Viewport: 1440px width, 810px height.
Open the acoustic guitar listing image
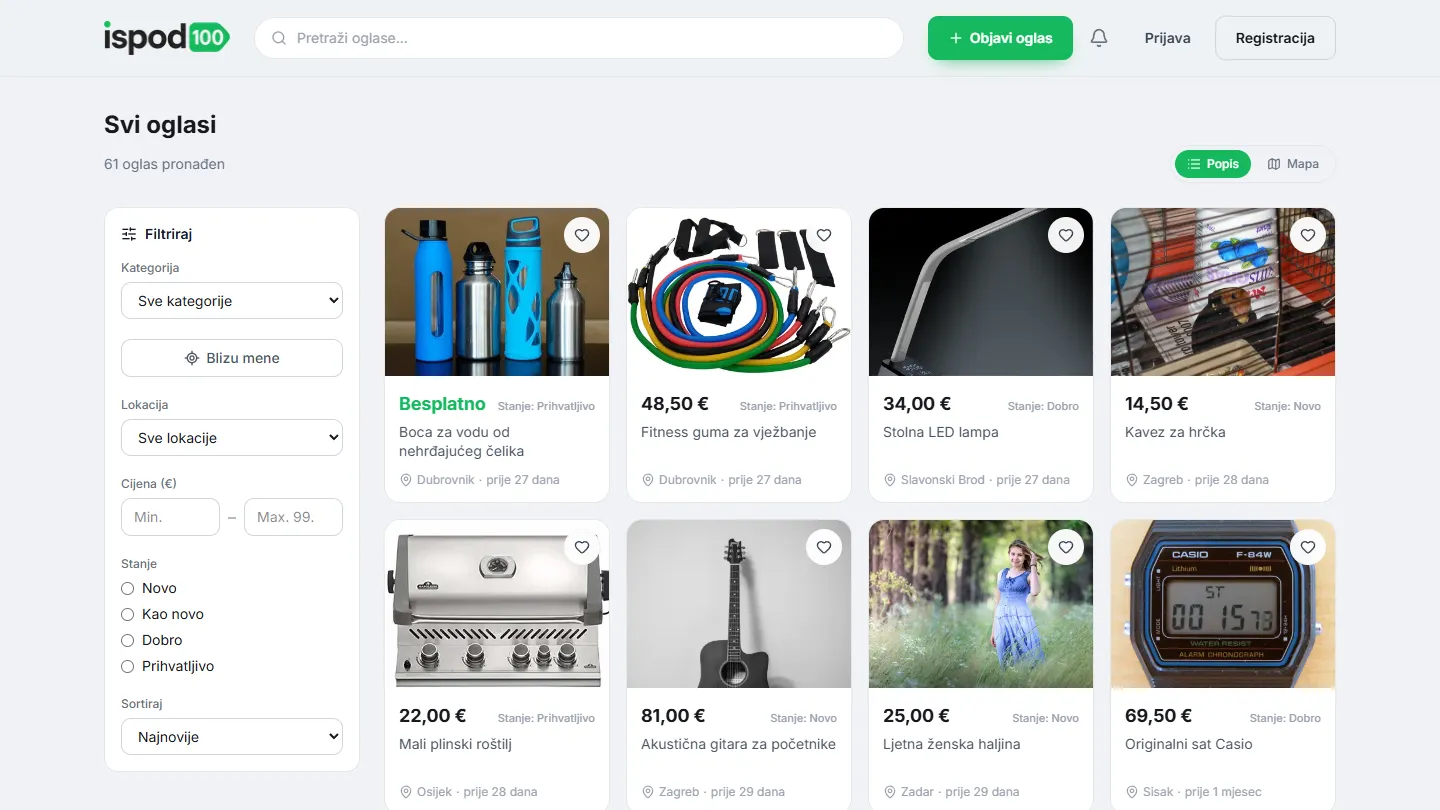[x=739, y=604]
